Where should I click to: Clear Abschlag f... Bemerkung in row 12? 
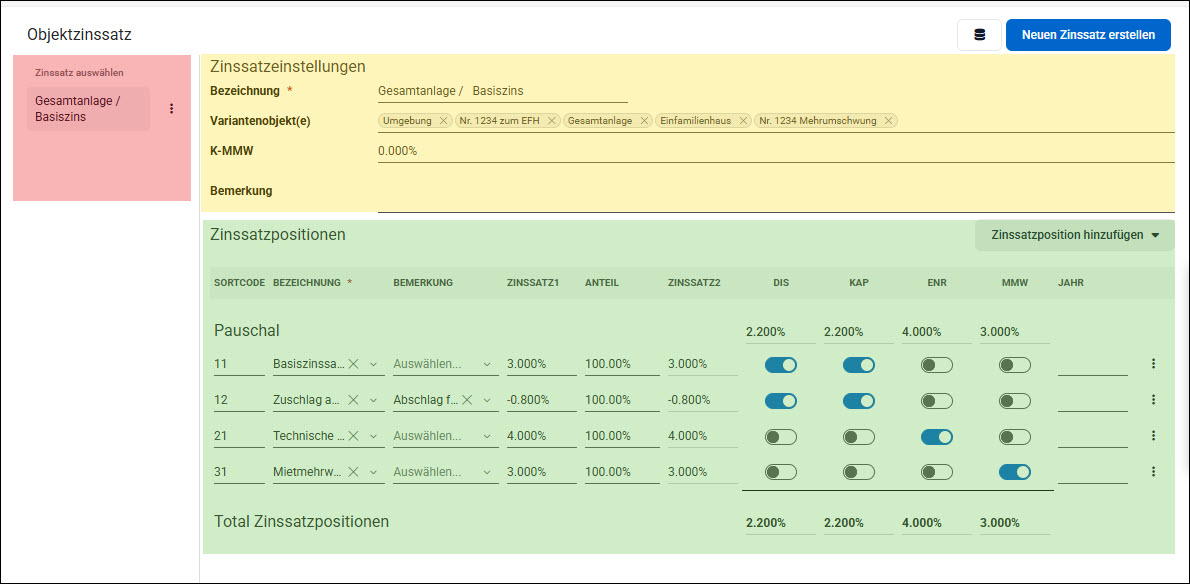468,400
